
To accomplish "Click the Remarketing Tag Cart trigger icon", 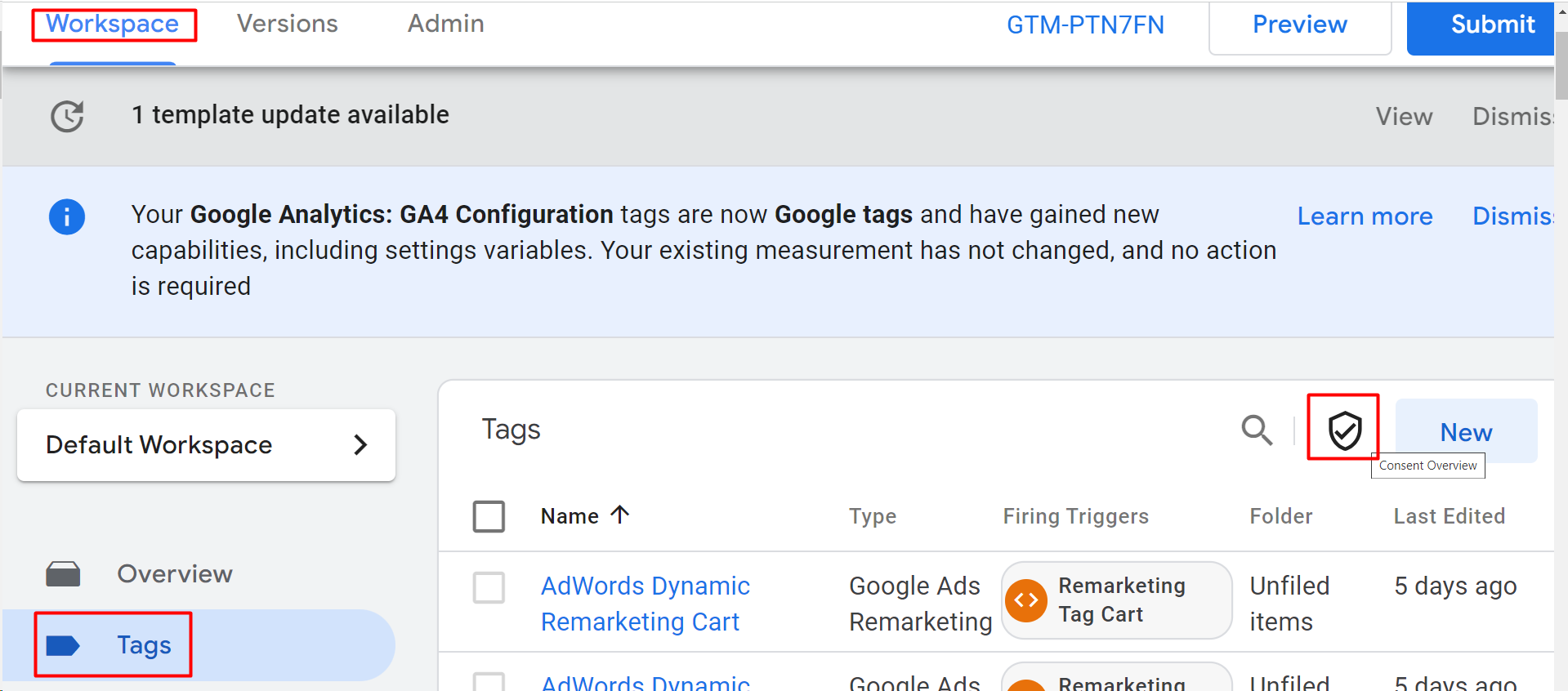I will coord(1026,600).
